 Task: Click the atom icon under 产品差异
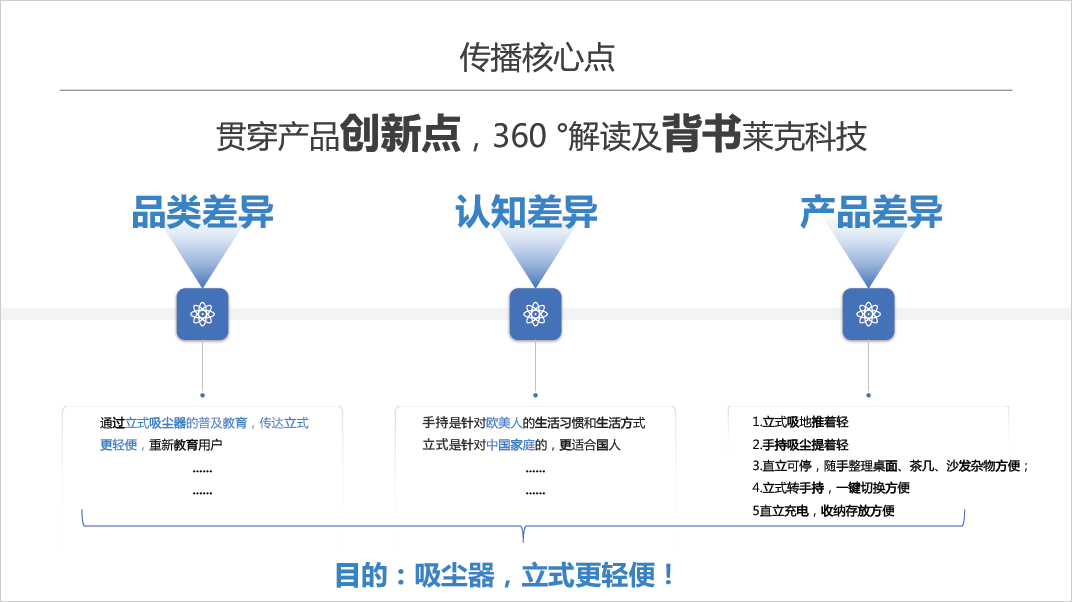868,313
